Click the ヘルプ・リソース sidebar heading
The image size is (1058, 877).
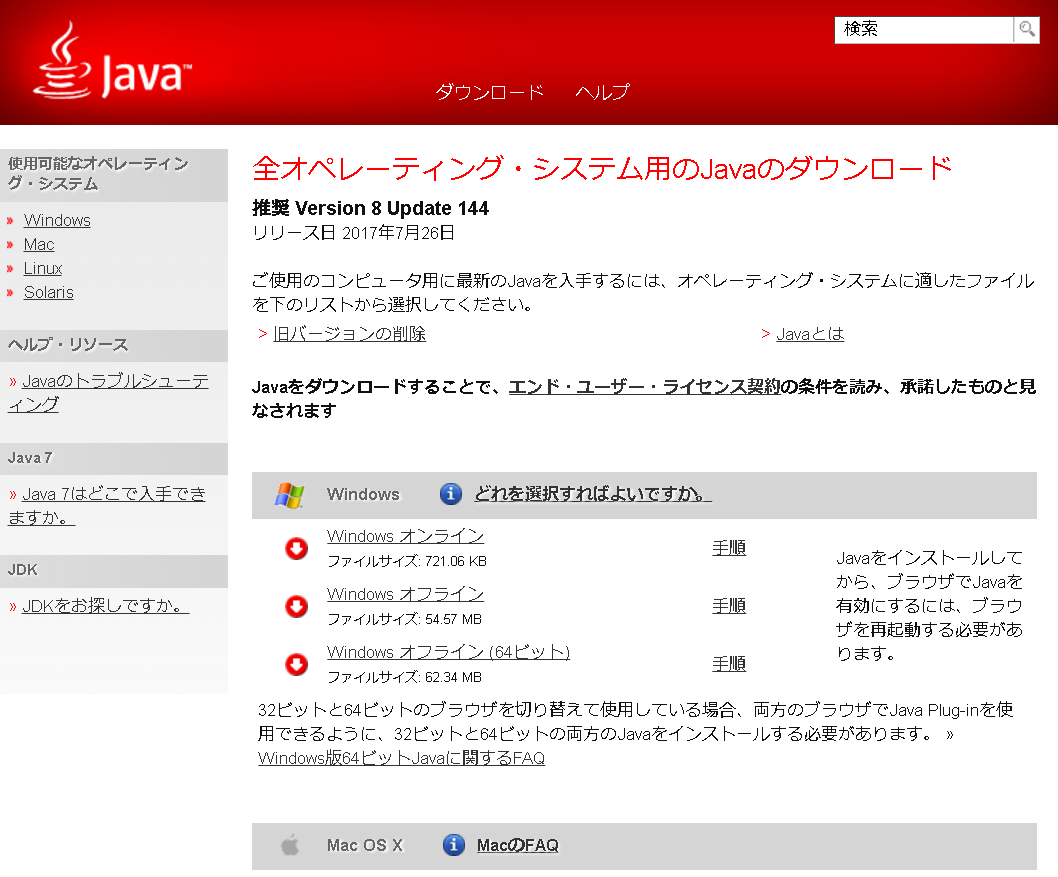[x=68, y=345]
